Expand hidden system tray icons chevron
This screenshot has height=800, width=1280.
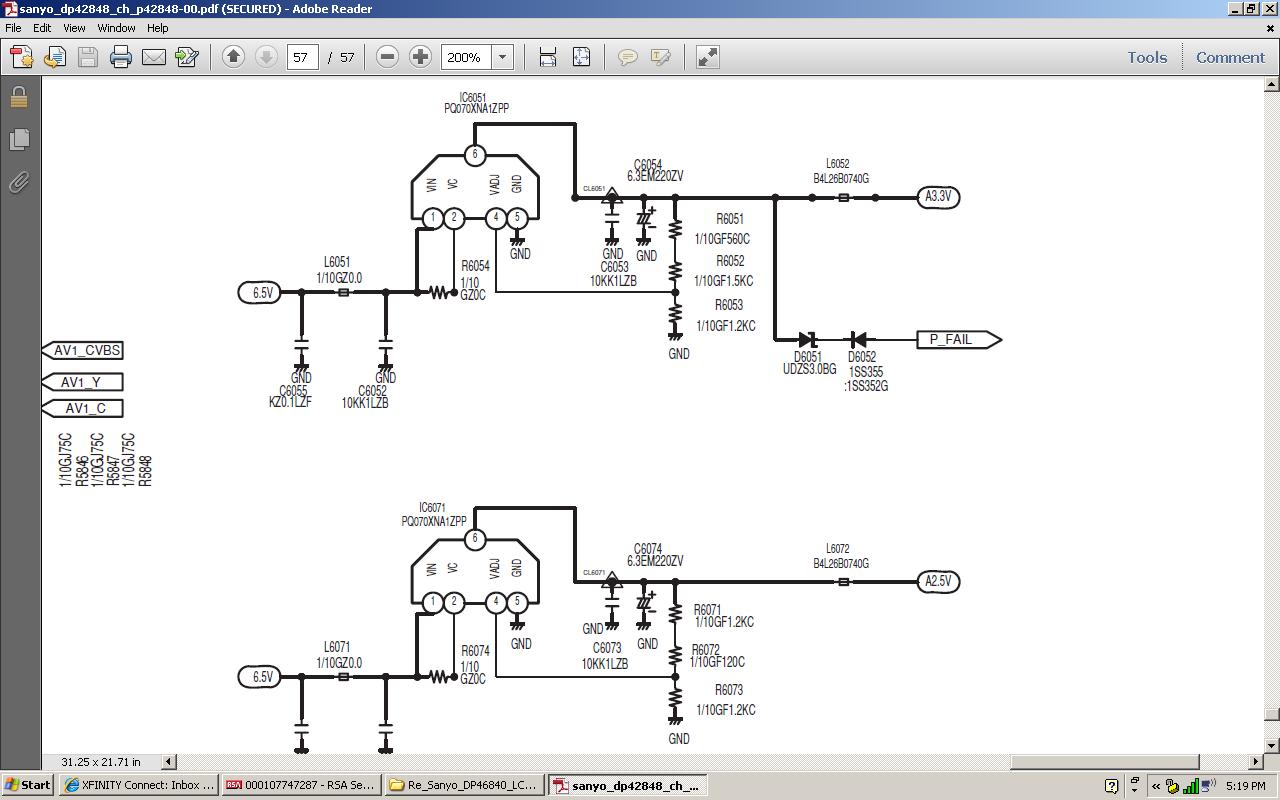tap(1156, 785)
